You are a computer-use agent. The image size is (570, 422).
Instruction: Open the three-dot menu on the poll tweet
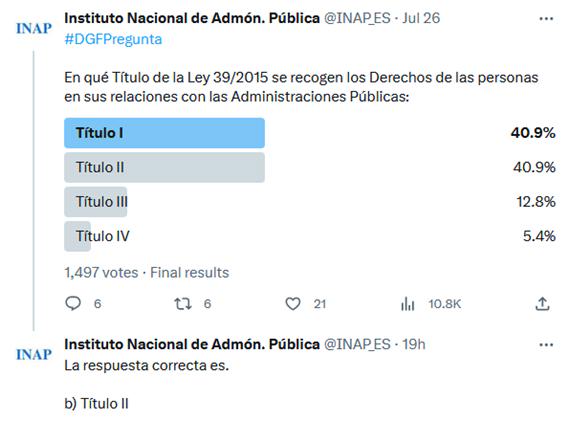(x=546, y=19)
